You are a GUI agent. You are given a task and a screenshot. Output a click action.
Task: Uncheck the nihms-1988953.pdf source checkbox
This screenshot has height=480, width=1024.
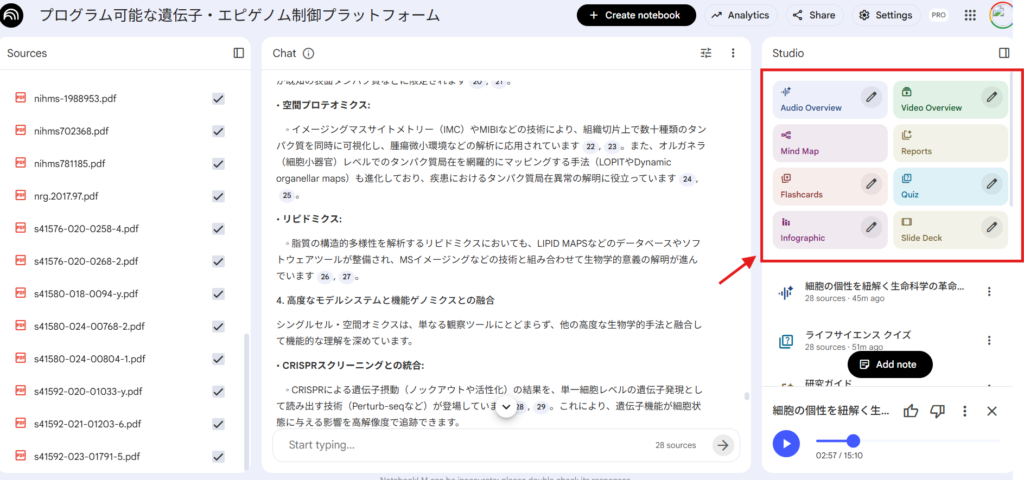218,98
